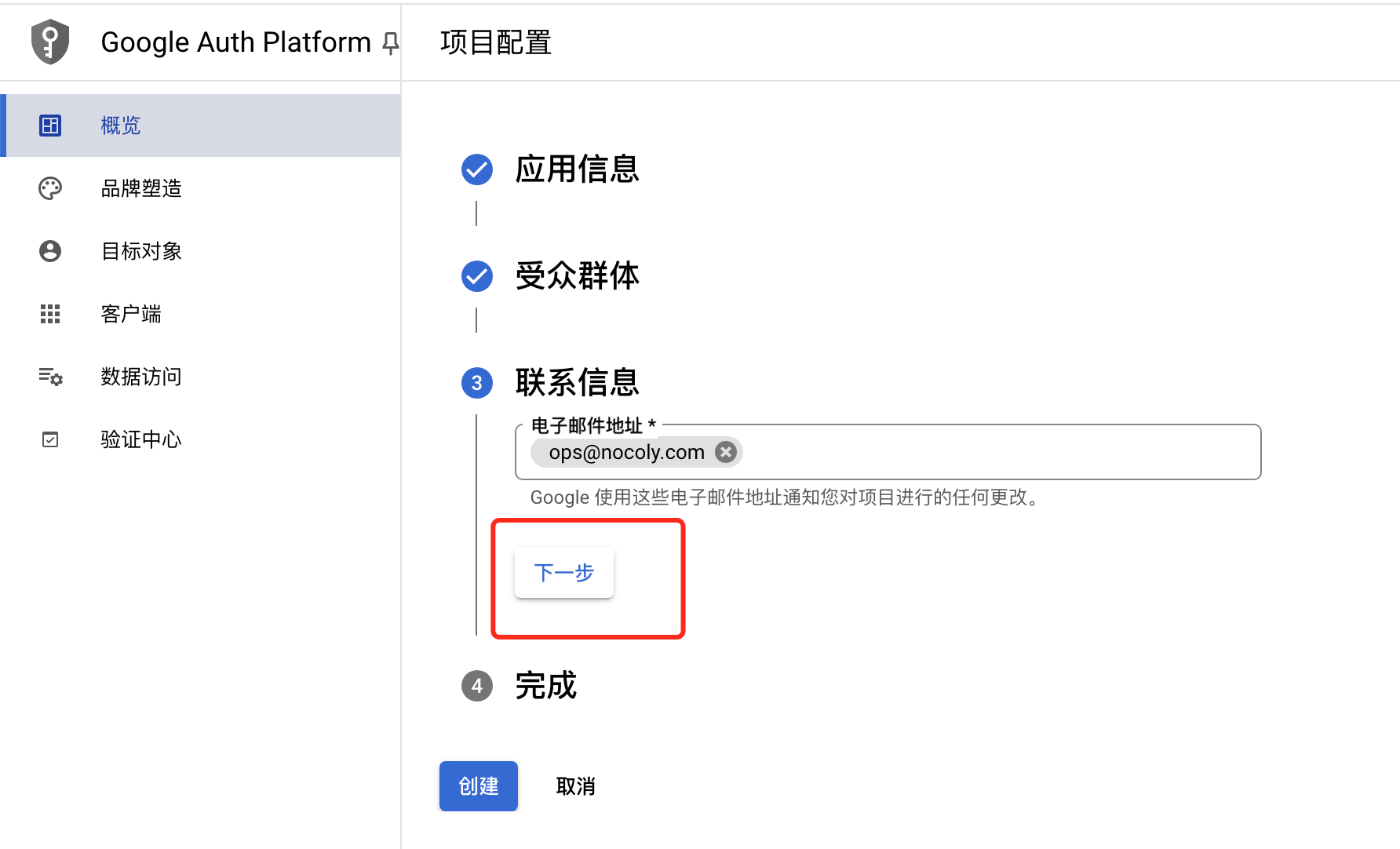
Task: Click the 取消 button
Action: tap(576, 786)
